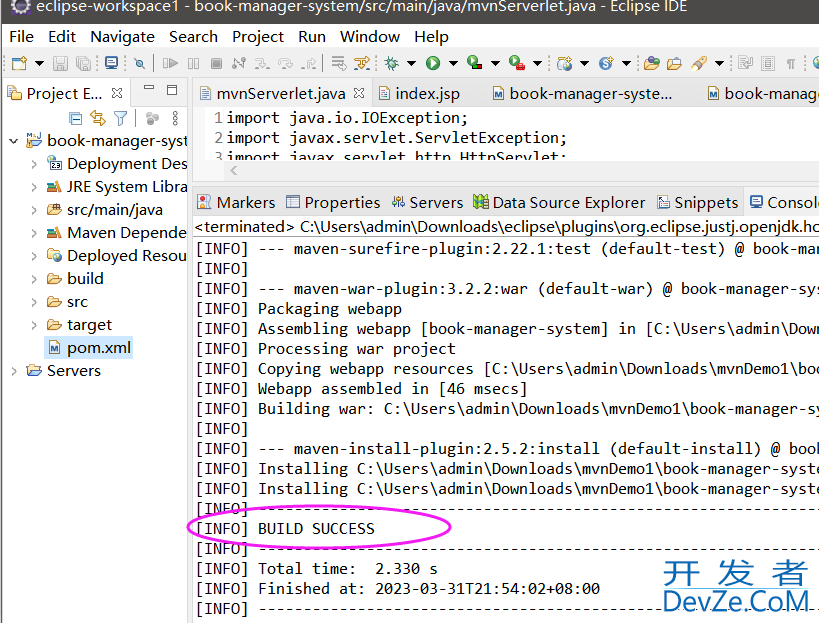Click the Step Return icon
The width and height of the screenshot is (819, 623).
point(309,63)
